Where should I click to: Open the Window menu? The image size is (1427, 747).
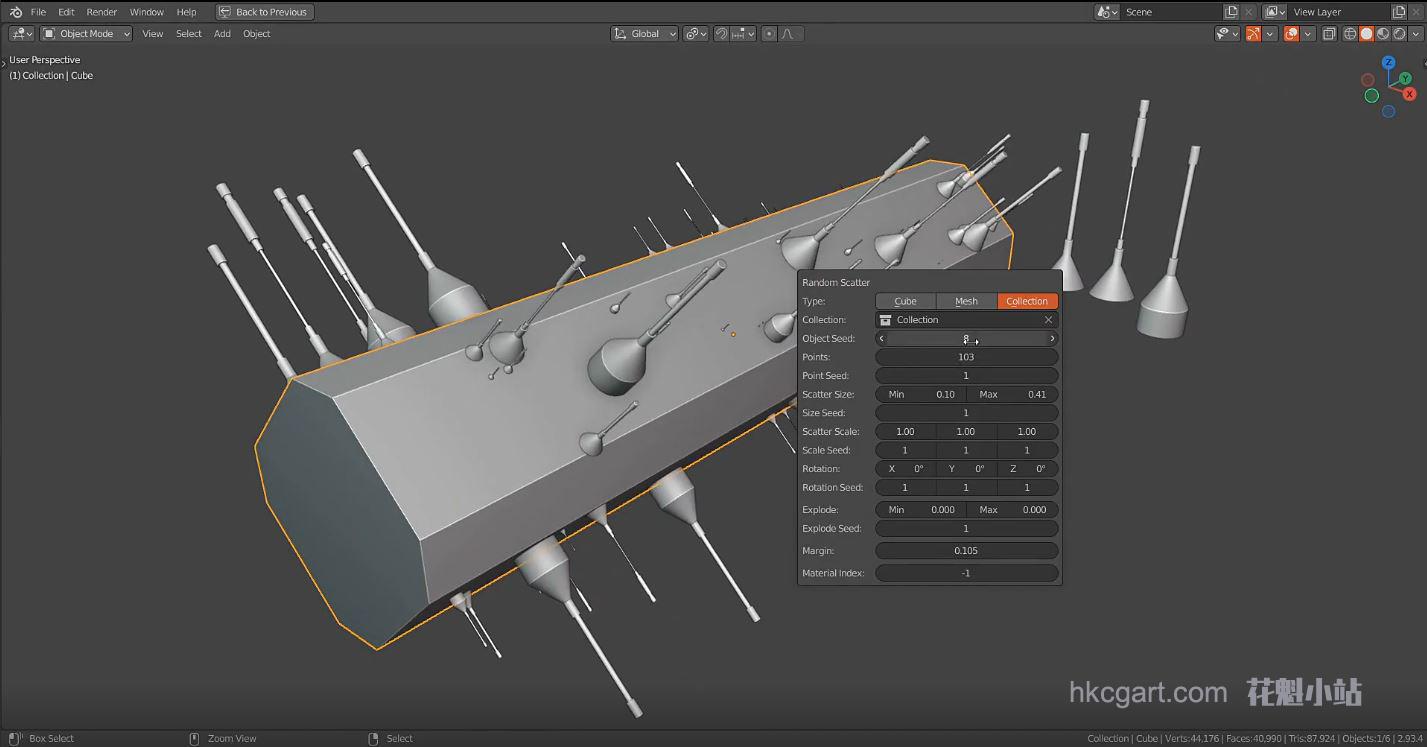pyautogui.click(x=147, y=12)
